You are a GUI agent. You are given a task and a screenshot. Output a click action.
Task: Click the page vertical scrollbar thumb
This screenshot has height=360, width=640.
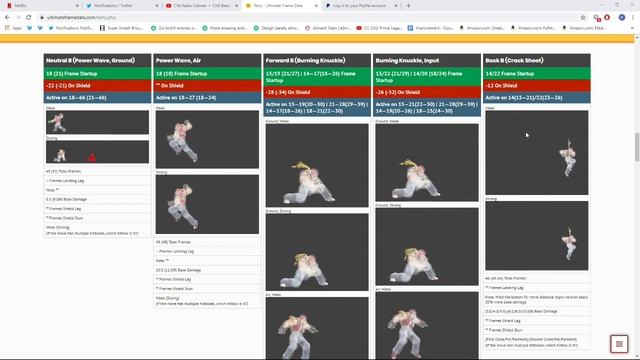(x=637, y=147)
